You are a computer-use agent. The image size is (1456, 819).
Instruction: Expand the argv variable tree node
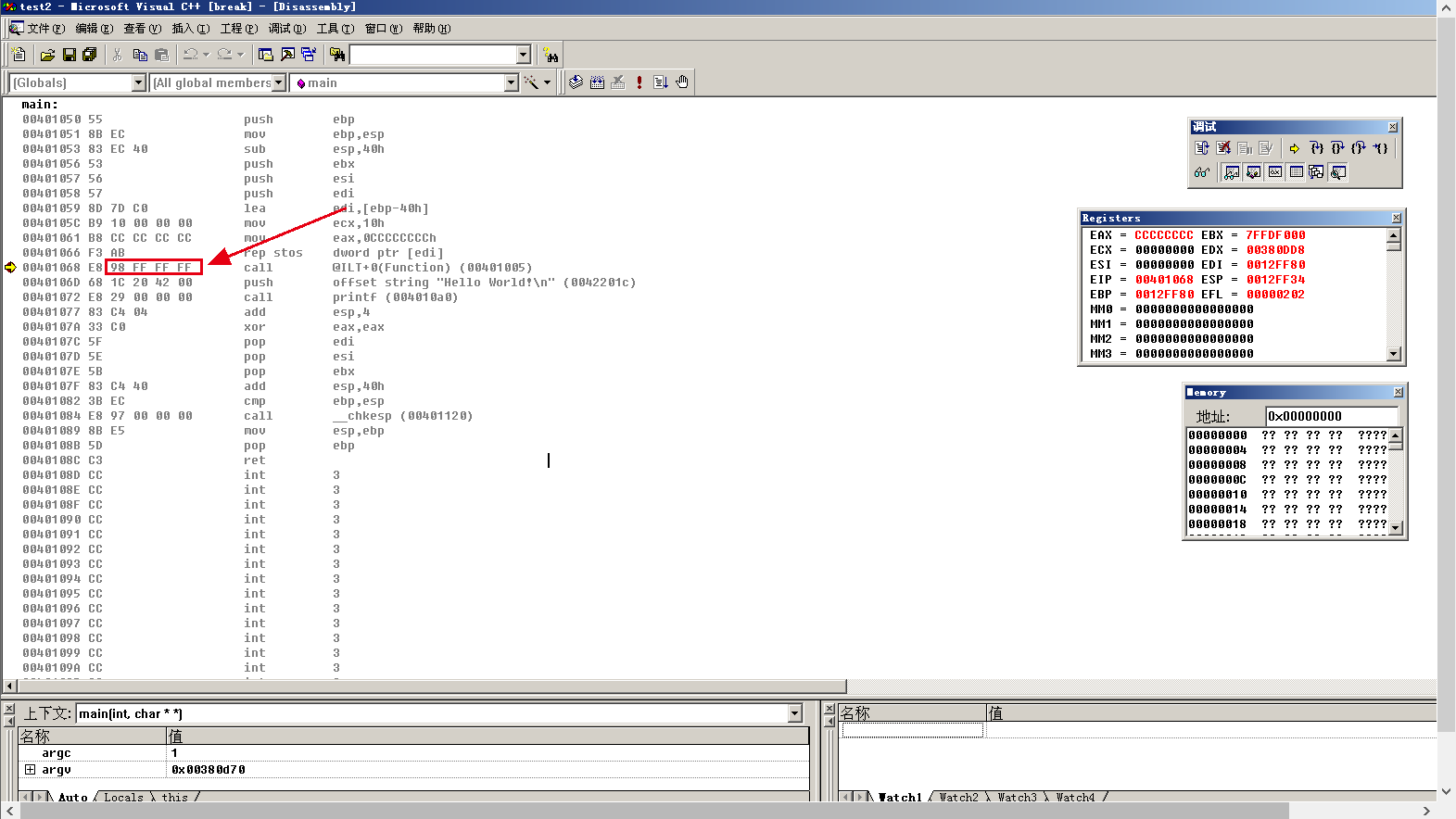31,770
